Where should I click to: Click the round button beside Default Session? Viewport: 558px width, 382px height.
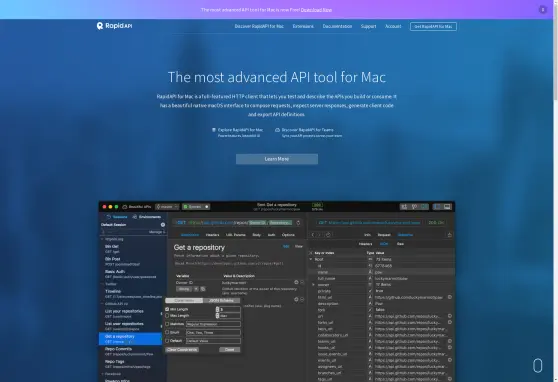163,225
